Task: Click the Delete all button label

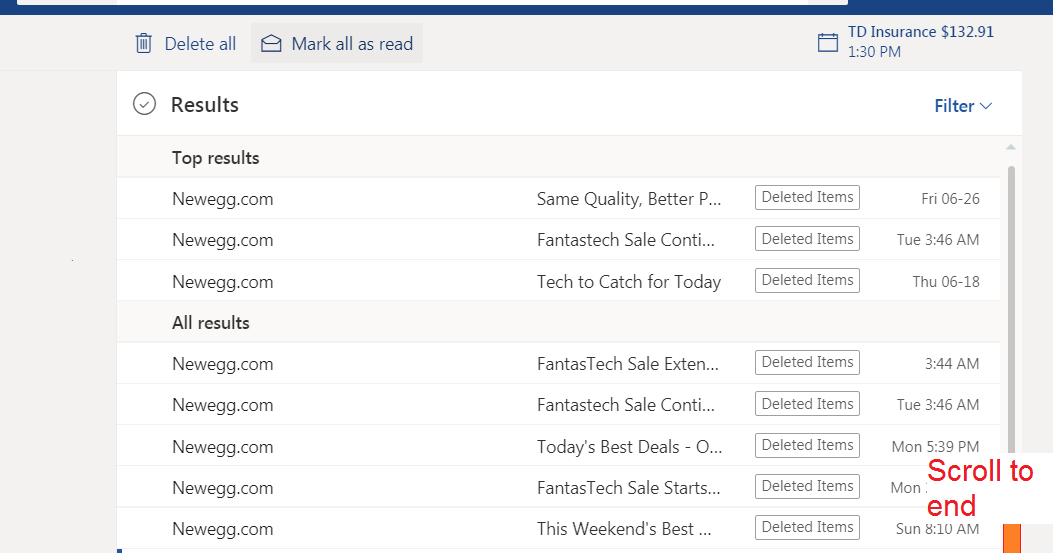Action: (x=200, y=44)
